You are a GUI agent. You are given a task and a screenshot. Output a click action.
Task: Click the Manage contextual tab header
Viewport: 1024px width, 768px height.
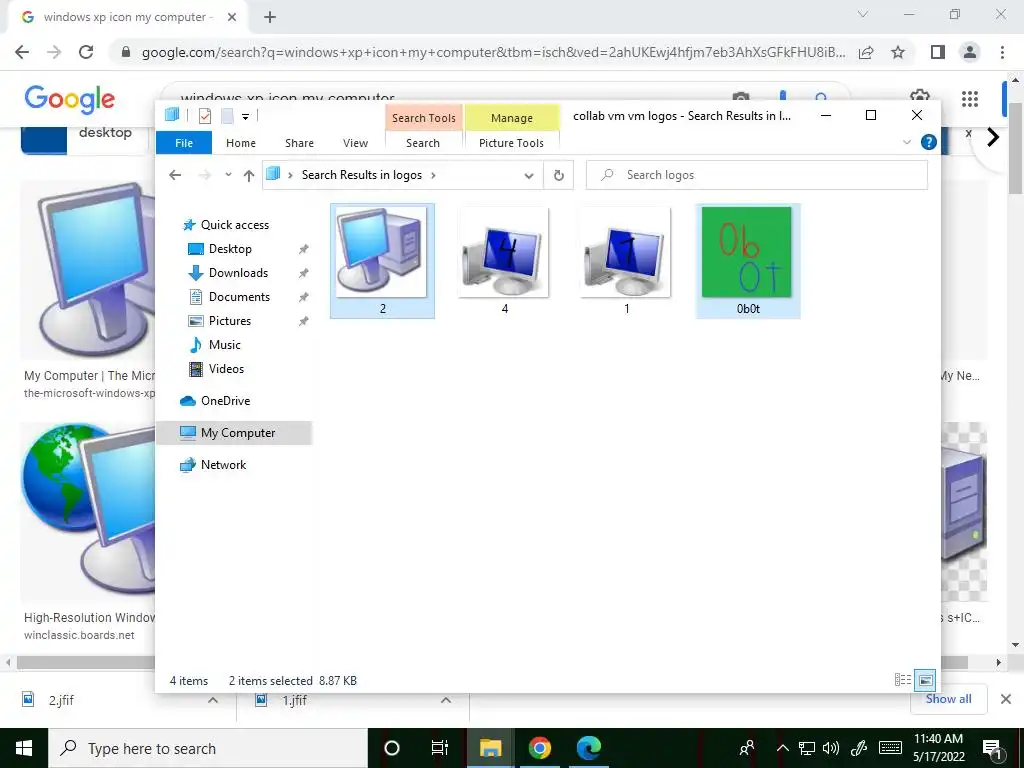[x=512, y=118]
